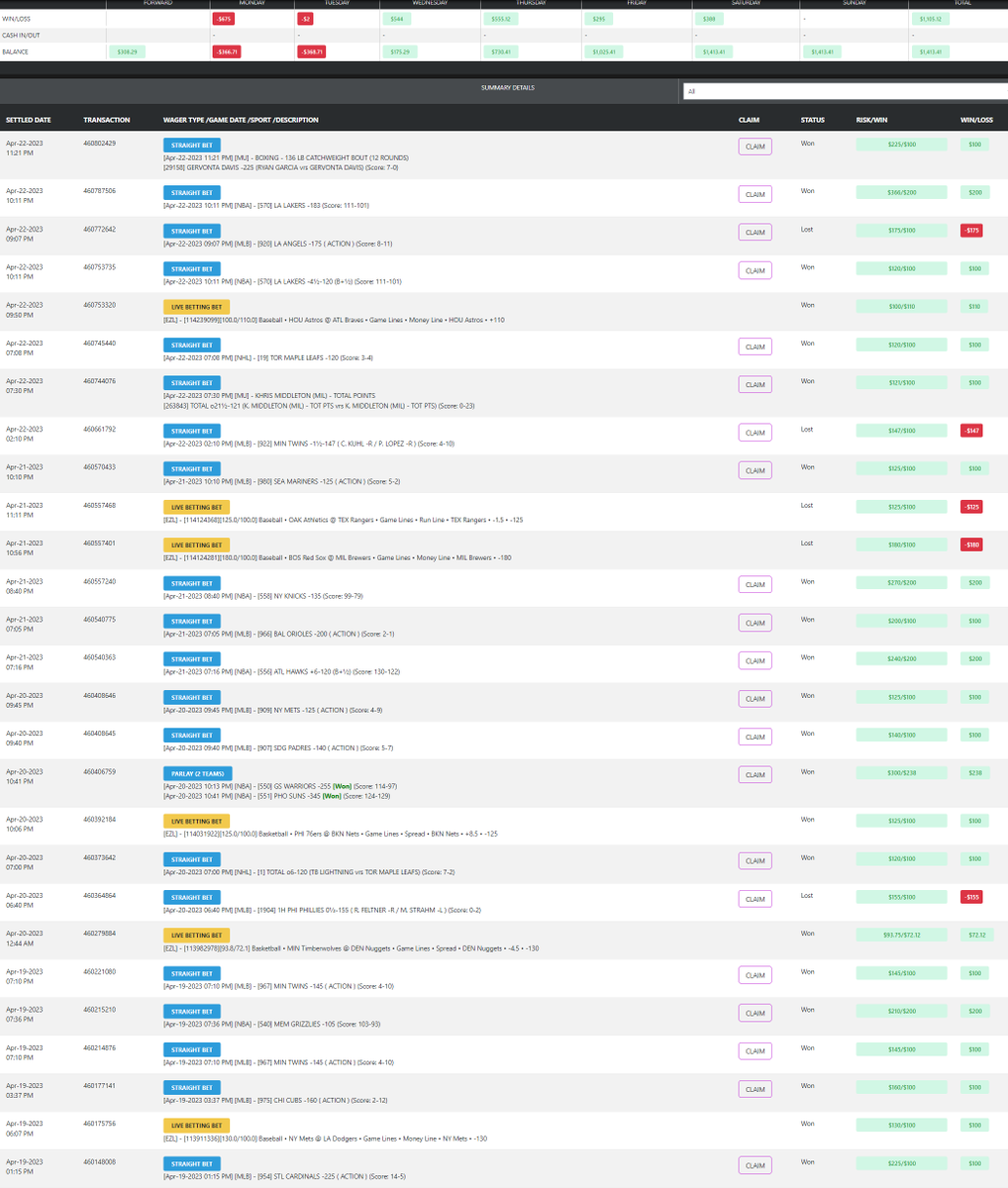Claim the Gervonta Davis boxing bet 460802429

pyautogui.click(x=755, y=147)
